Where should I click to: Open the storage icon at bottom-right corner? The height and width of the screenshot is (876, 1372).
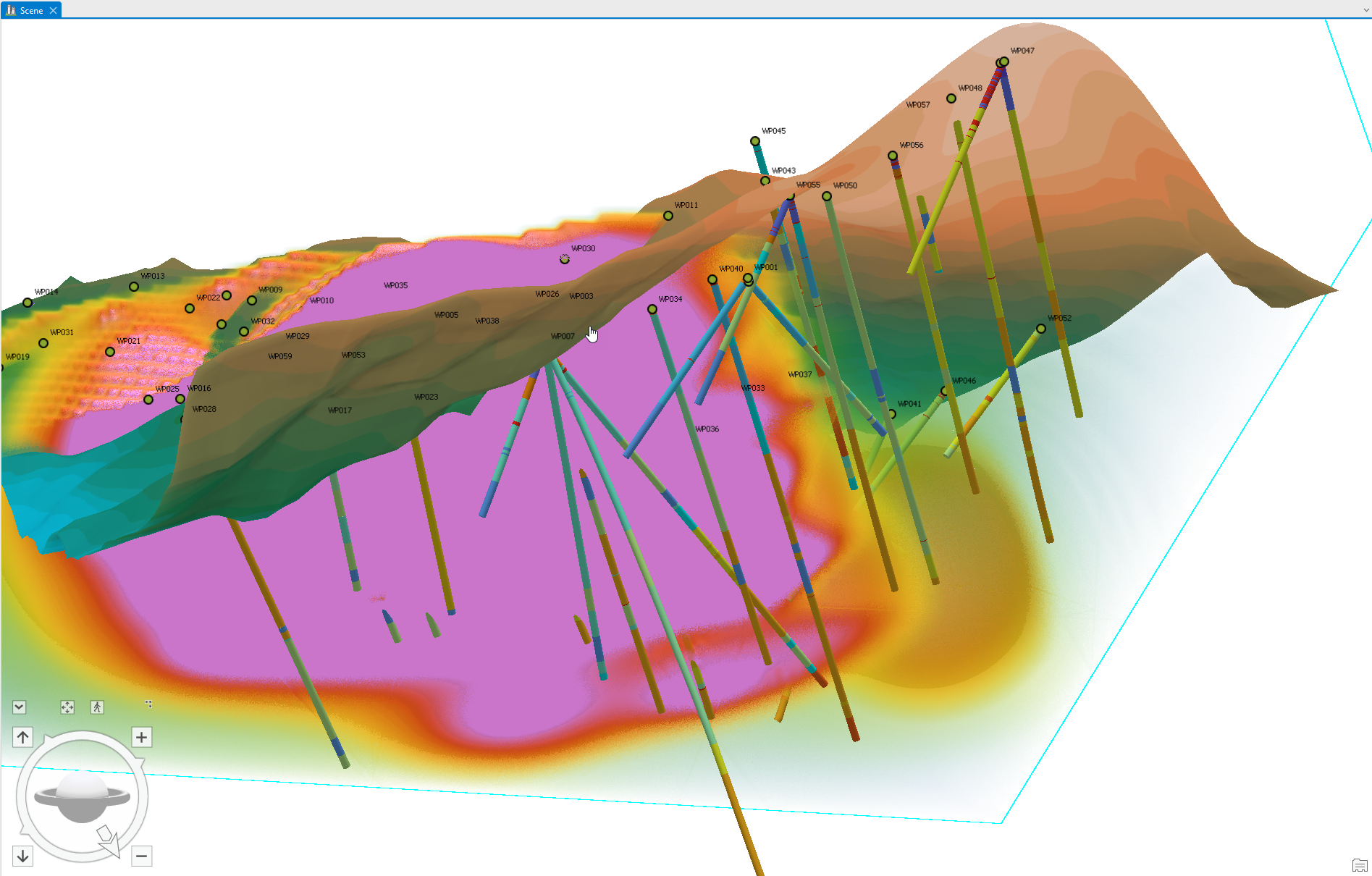(1359, 865)
